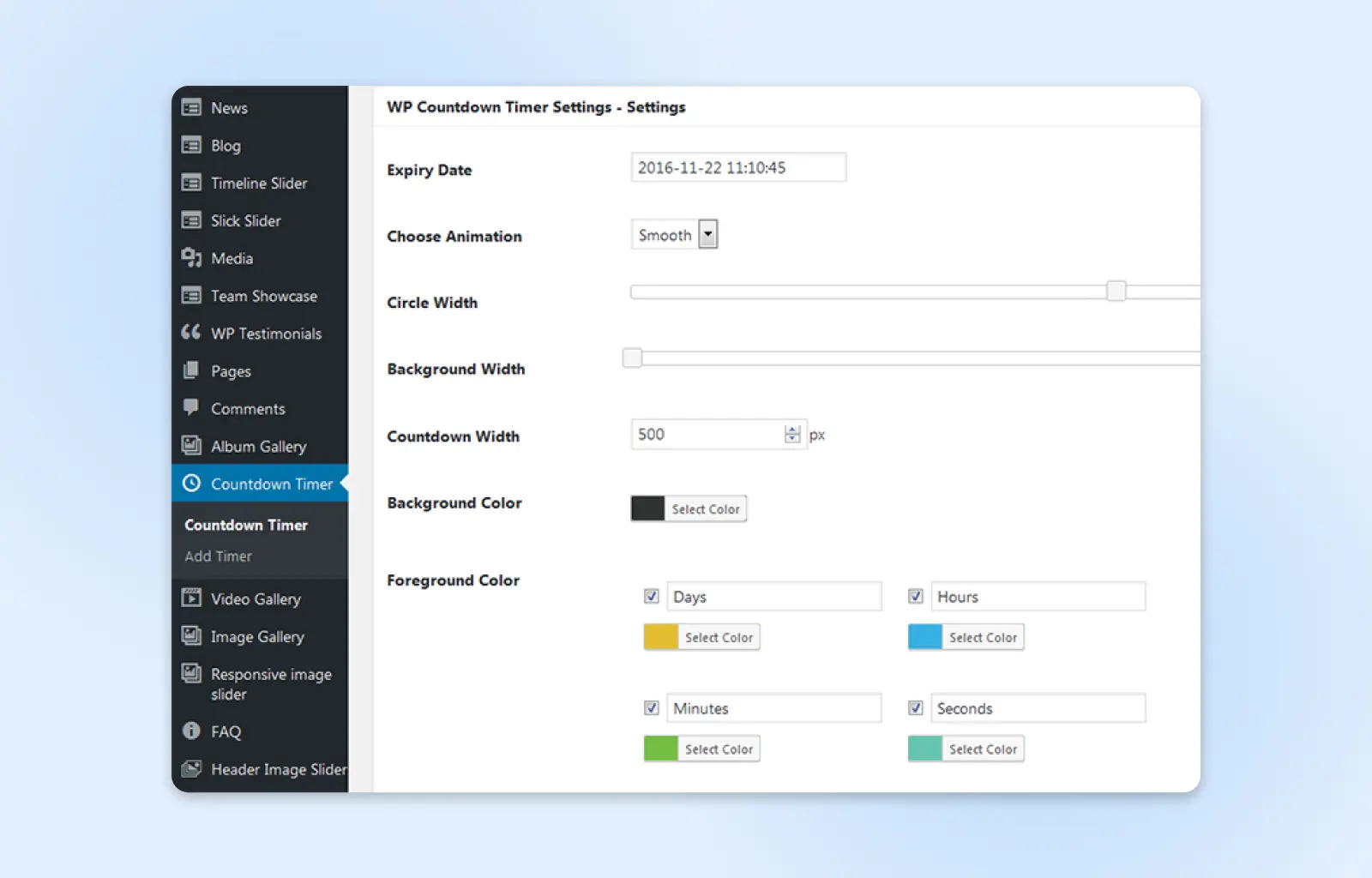Screen dimensions: 1372x878
Task: Disable the Seconds checkbox
Action: pyautogui.click(x=916, y=707)
